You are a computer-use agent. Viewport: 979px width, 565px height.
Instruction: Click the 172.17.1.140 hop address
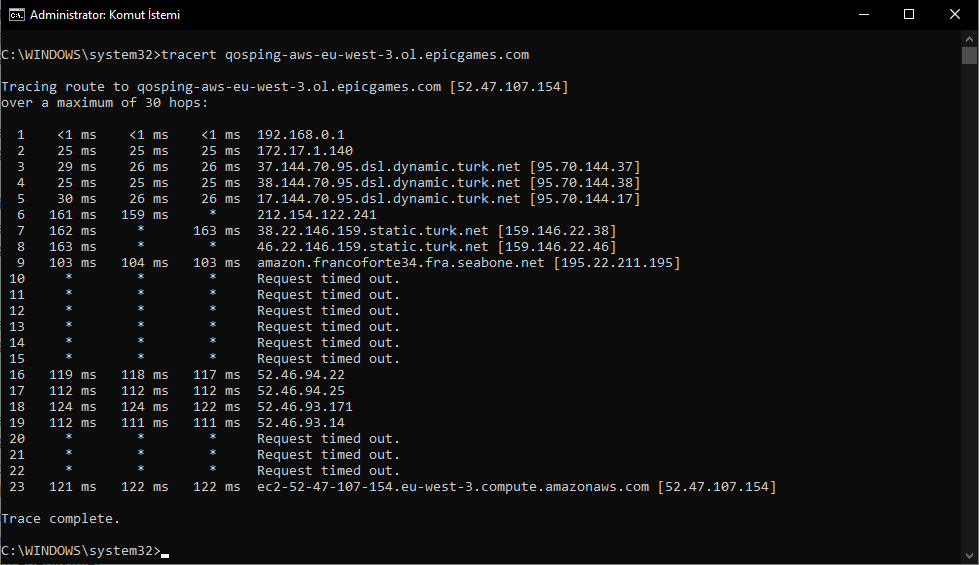click(305, 150)
